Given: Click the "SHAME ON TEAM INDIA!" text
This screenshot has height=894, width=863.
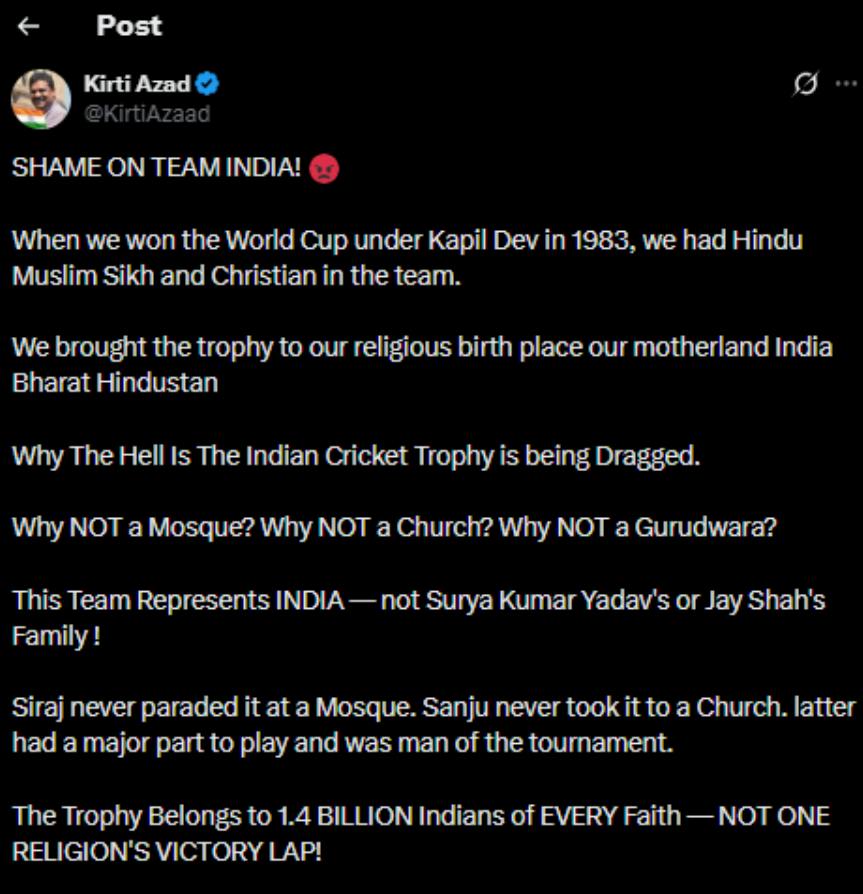Looking at the screenshot, I should pos(156,169).
